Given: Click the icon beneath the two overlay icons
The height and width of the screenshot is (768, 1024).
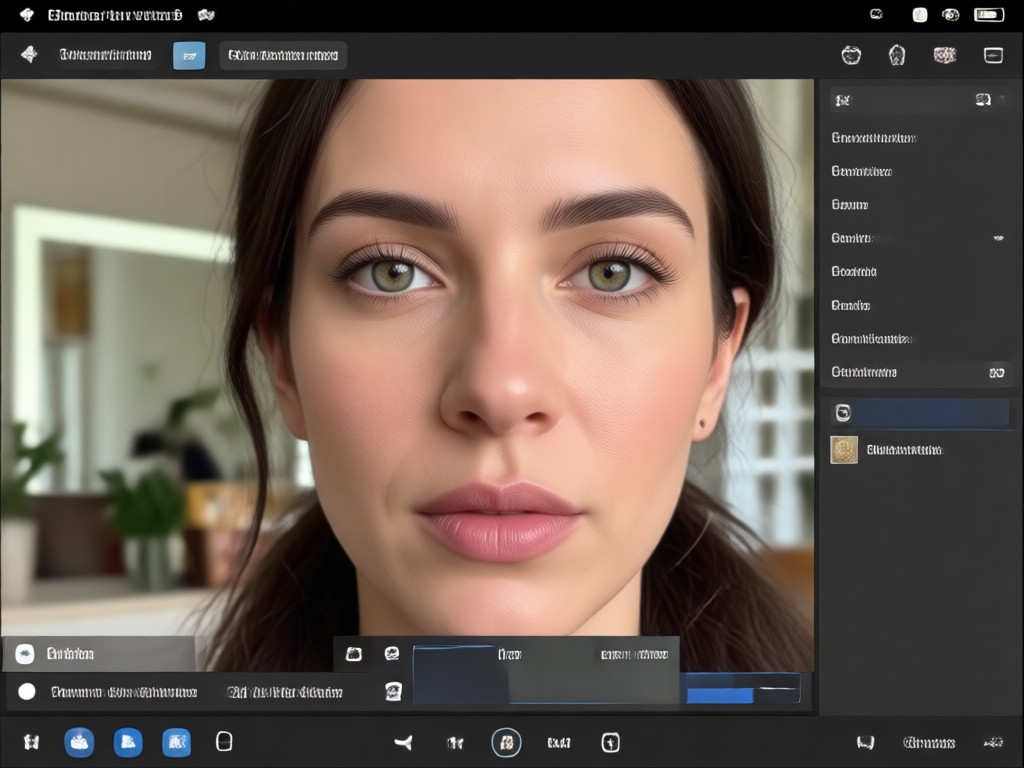Looking at the screenshot, I should [393, 691].
